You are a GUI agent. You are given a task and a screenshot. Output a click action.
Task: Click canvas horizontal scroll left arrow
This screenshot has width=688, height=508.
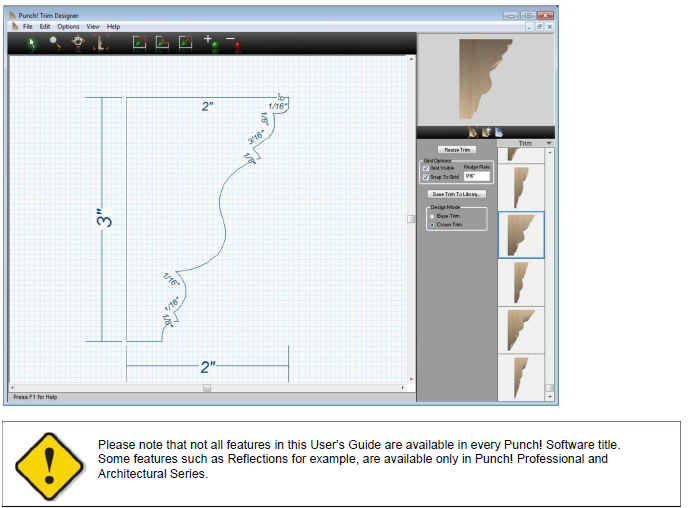[12, 388]
